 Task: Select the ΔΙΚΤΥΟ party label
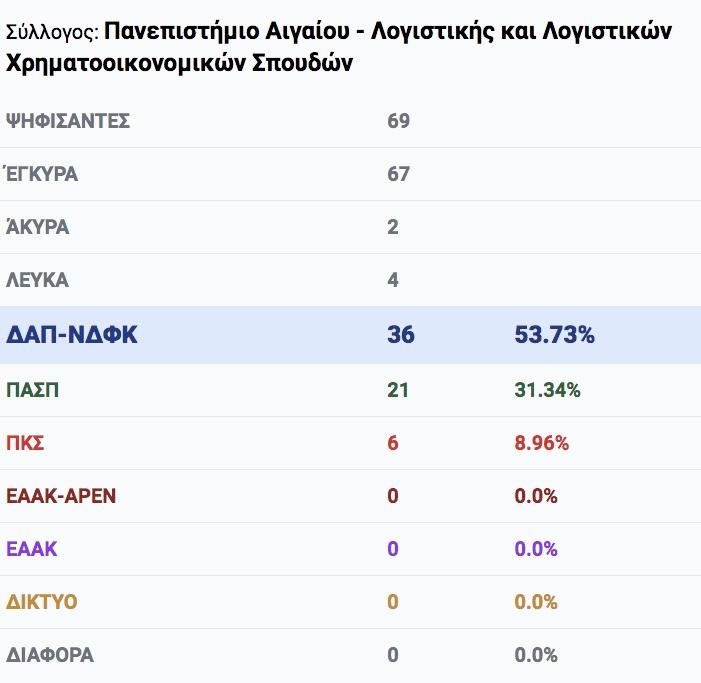[x=42, y=602]
